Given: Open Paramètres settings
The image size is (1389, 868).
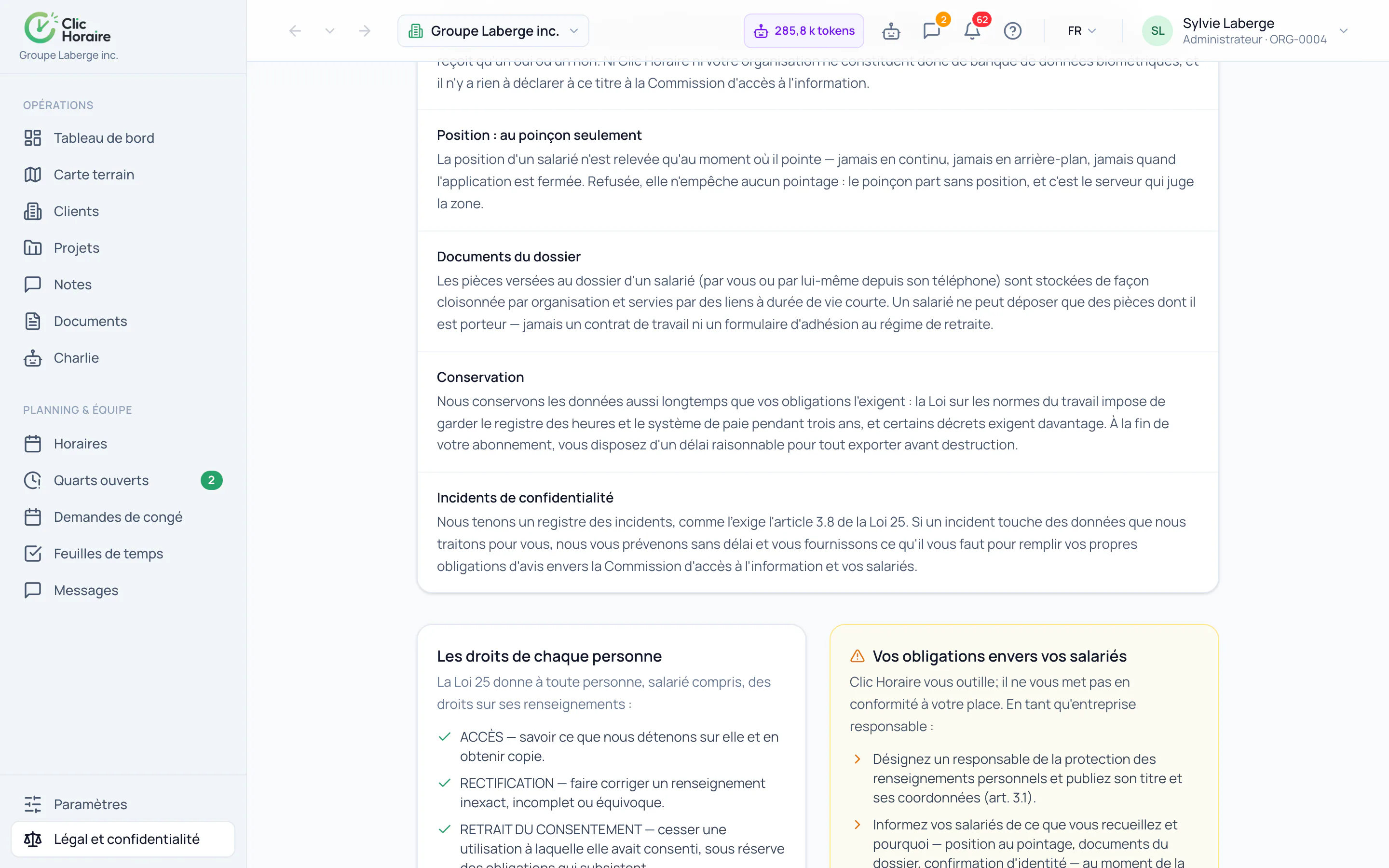Looking at the screenshot, I should click(123, 804).
